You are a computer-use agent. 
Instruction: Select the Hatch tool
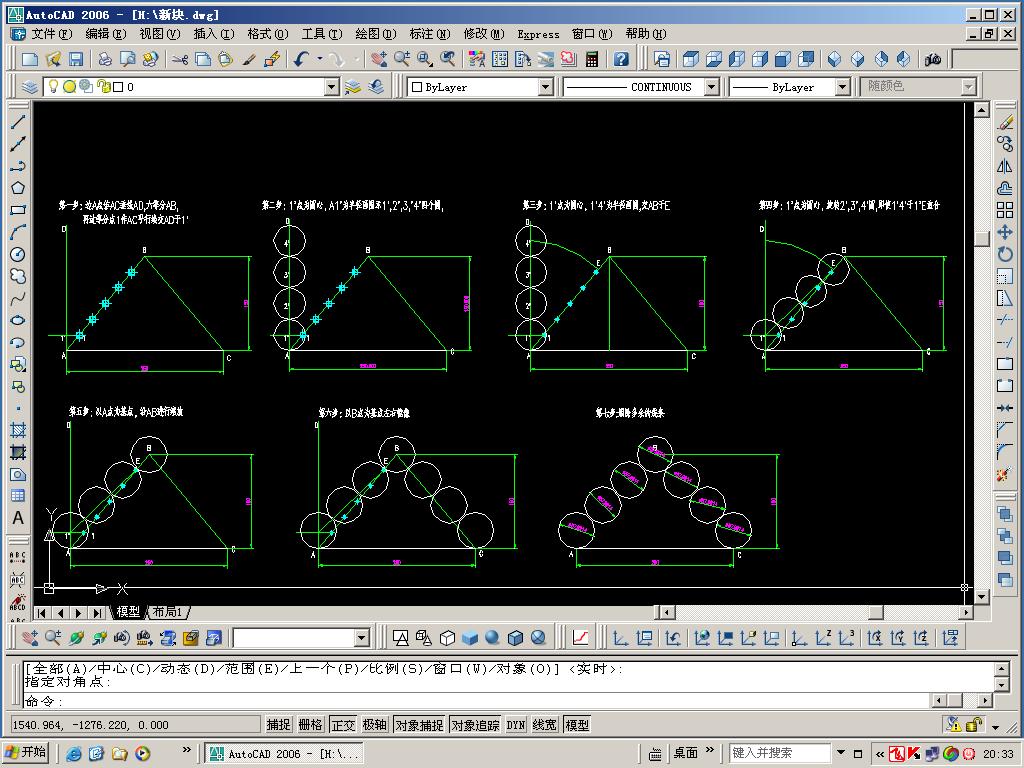click(x=18, y=430)
